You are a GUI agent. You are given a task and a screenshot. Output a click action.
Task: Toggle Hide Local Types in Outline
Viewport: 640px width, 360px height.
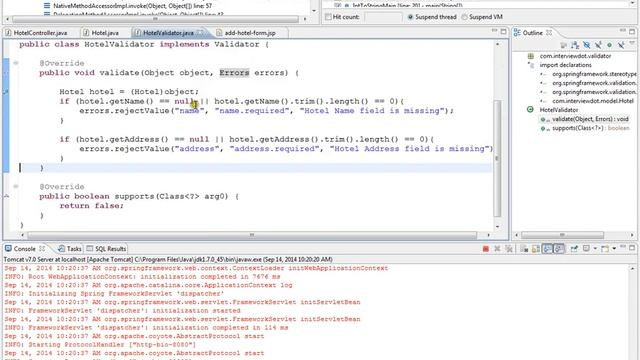621,45
